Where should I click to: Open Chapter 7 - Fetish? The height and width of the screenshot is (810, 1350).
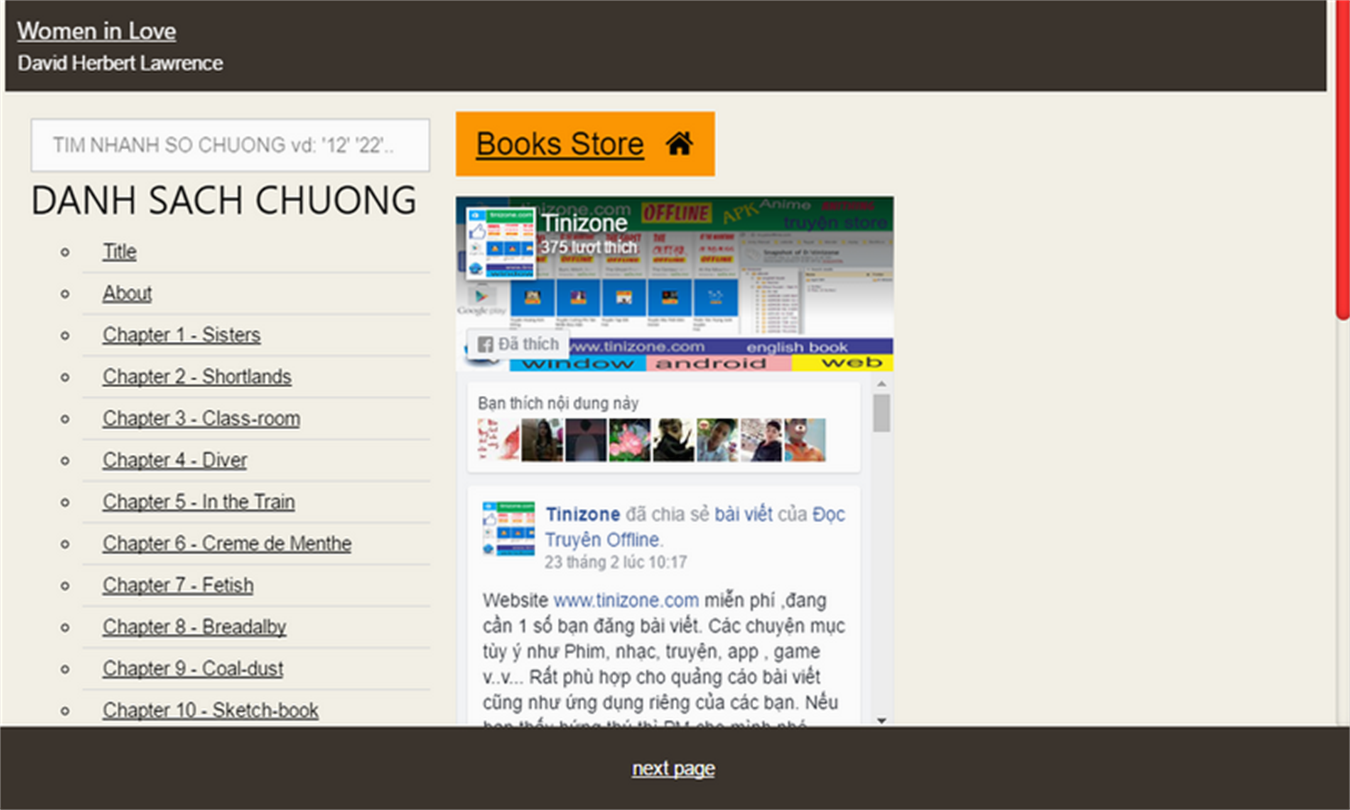click(178, 585)
